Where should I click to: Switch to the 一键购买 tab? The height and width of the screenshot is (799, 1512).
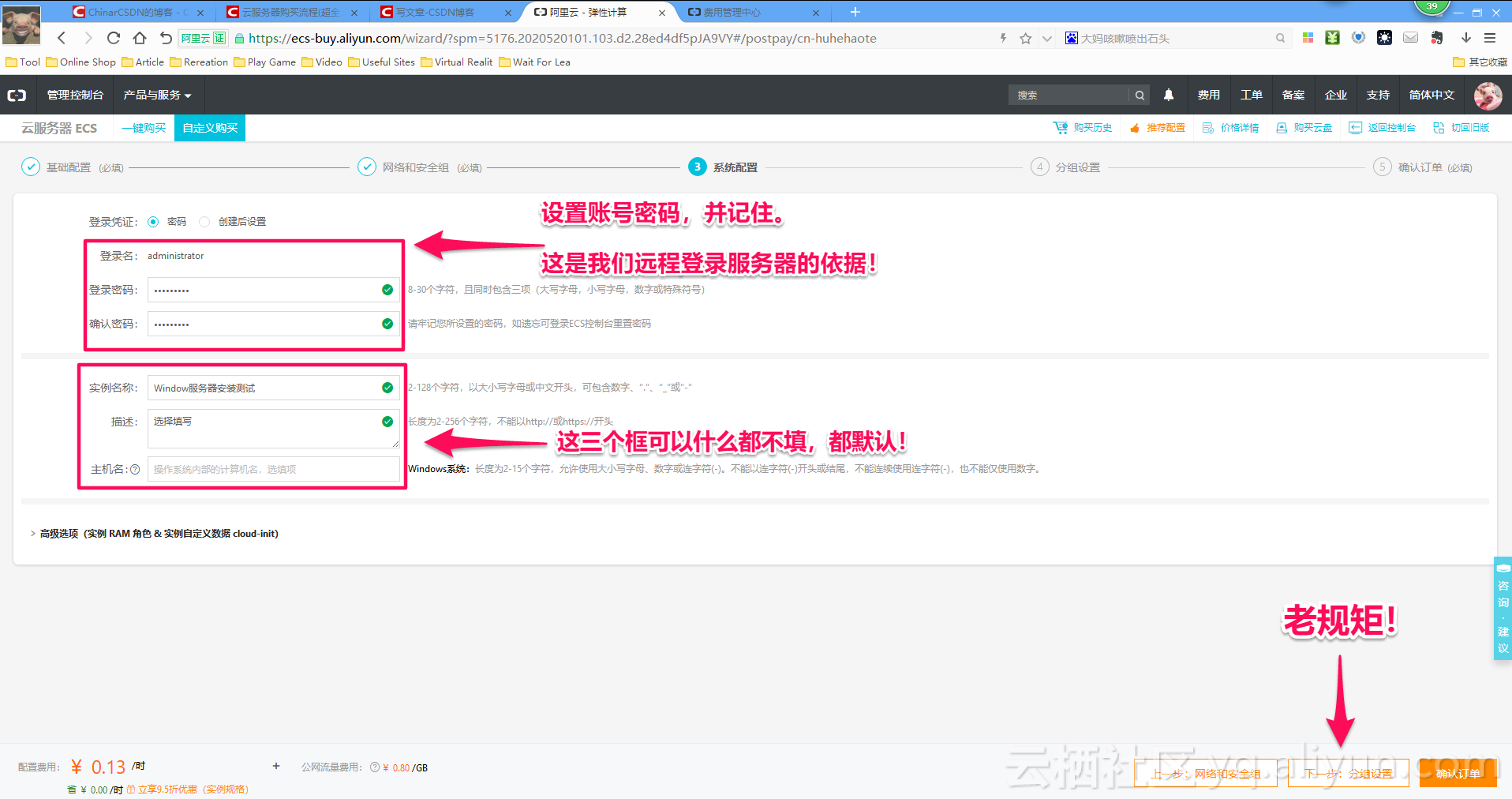click(144, 128)
